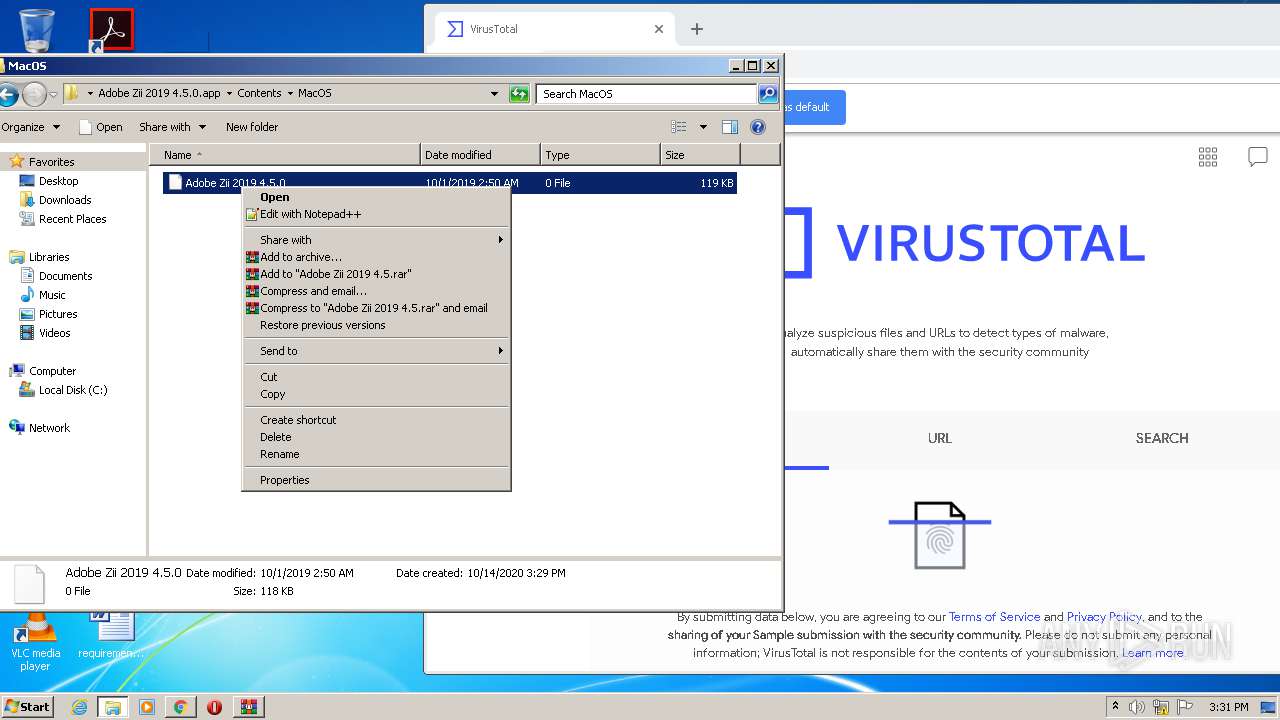Open the Terms of Service link

click(x=994, y=617)
